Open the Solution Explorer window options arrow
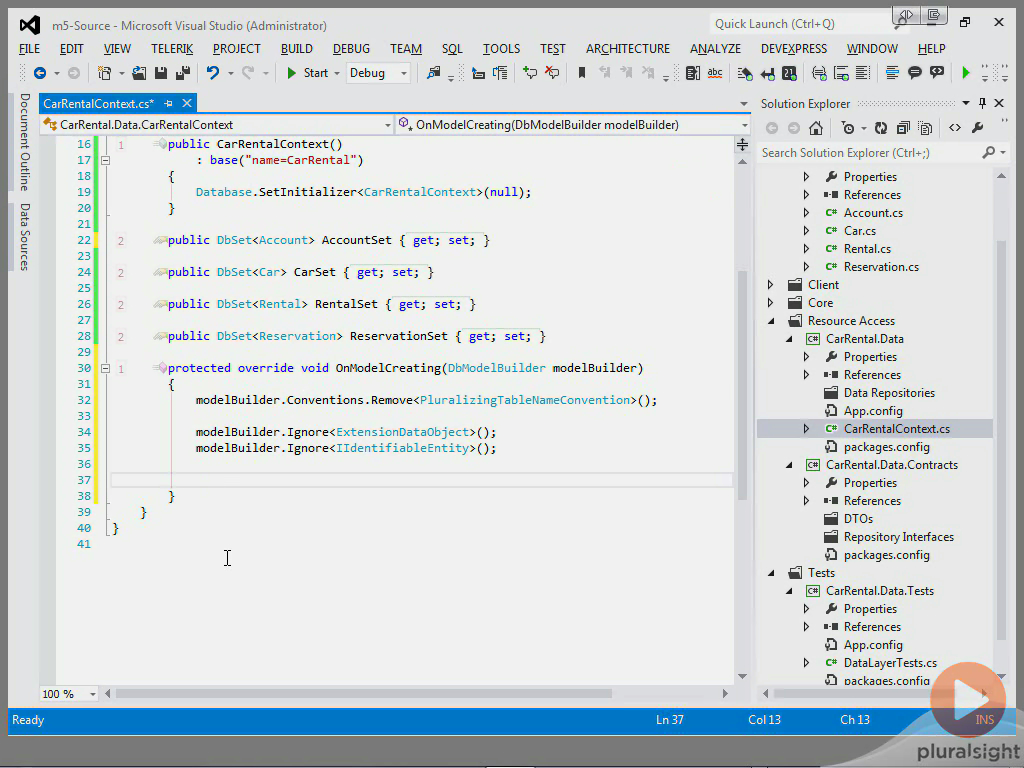The width and height of the screenshot is (1024, 768). (966, 103)
